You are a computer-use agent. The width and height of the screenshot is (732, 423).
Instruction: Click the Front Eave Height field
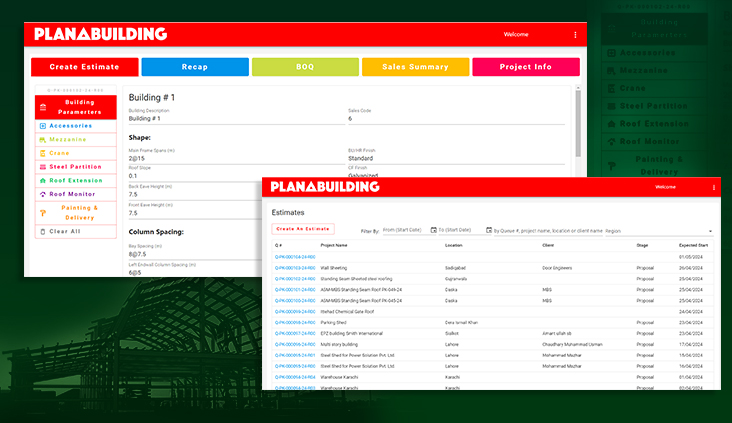pos(195,213)
